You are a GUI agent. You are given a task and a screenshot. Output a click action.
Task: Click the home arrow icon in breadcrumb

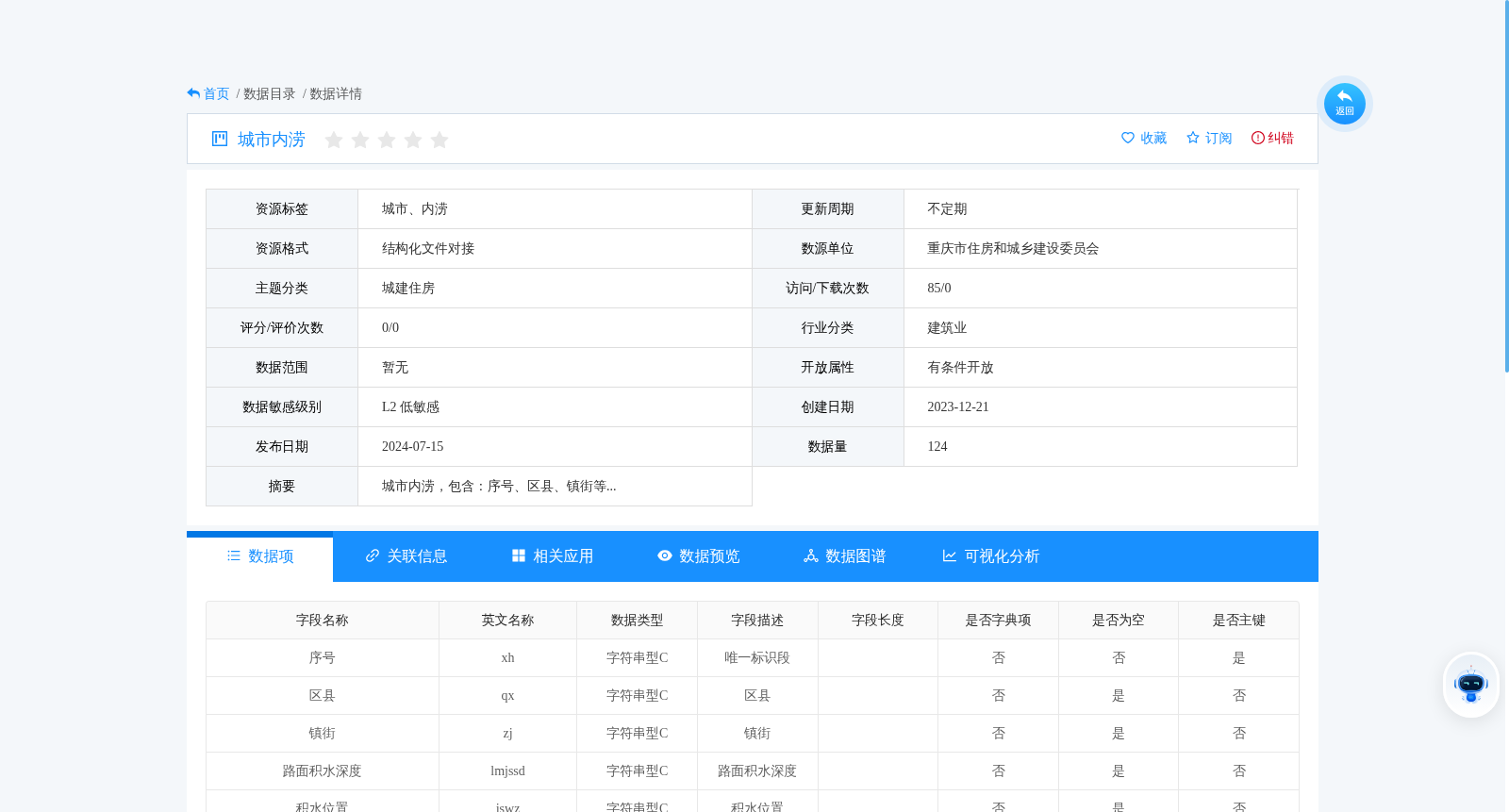[193, 93]
